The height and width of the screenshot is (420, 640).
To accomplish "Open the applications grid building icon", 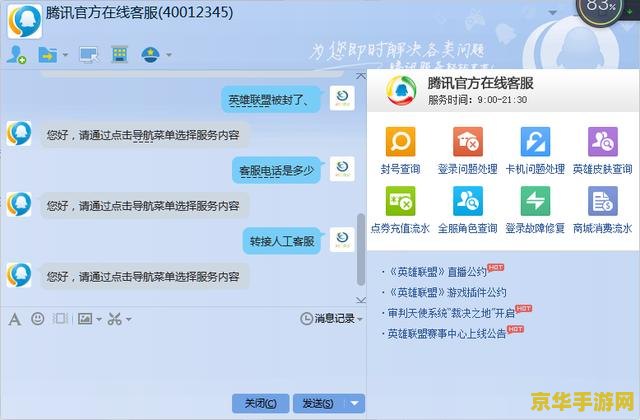I will click(120, 54).
